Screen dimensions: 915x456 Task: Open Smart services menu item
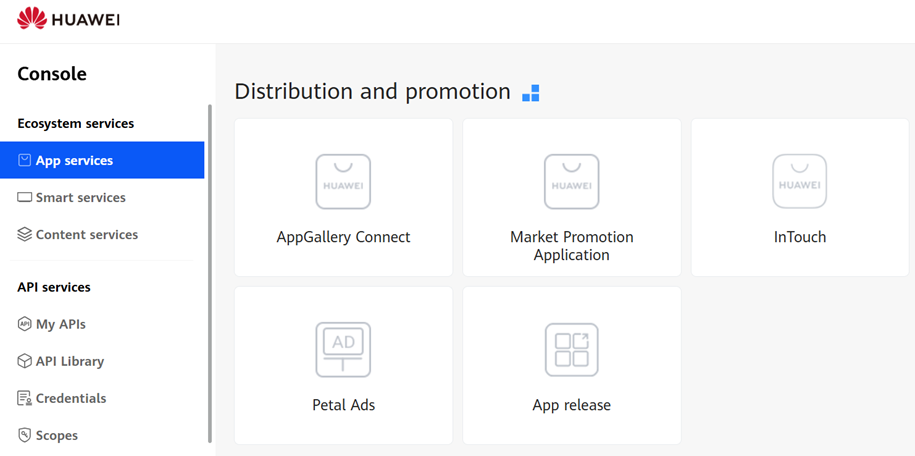point(80,197)
